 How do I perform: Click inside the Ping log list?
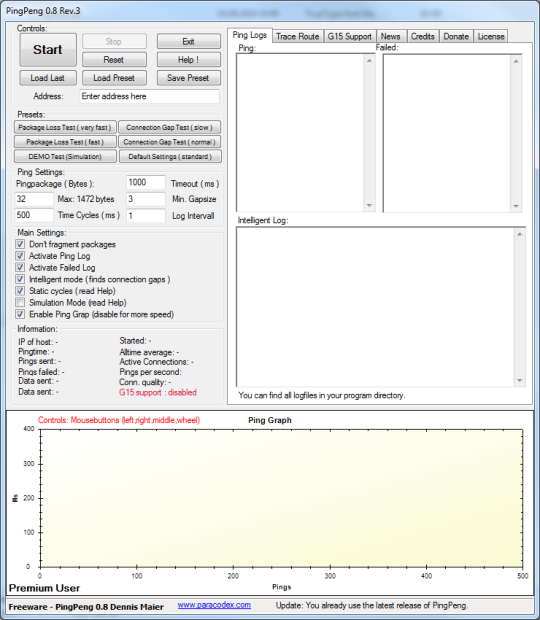click(300, 132)
